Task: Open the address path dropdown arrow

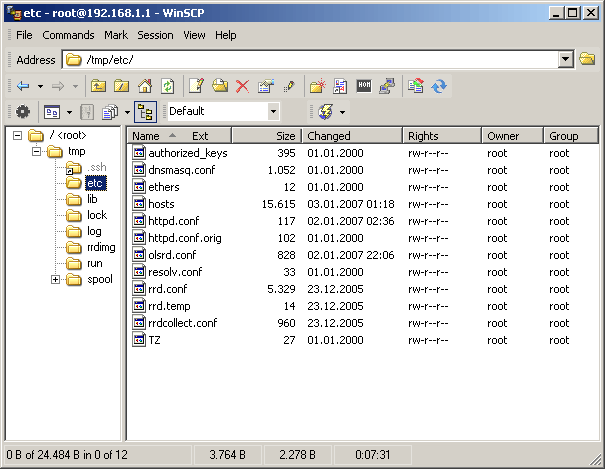Action: click(x=566, y=60)
